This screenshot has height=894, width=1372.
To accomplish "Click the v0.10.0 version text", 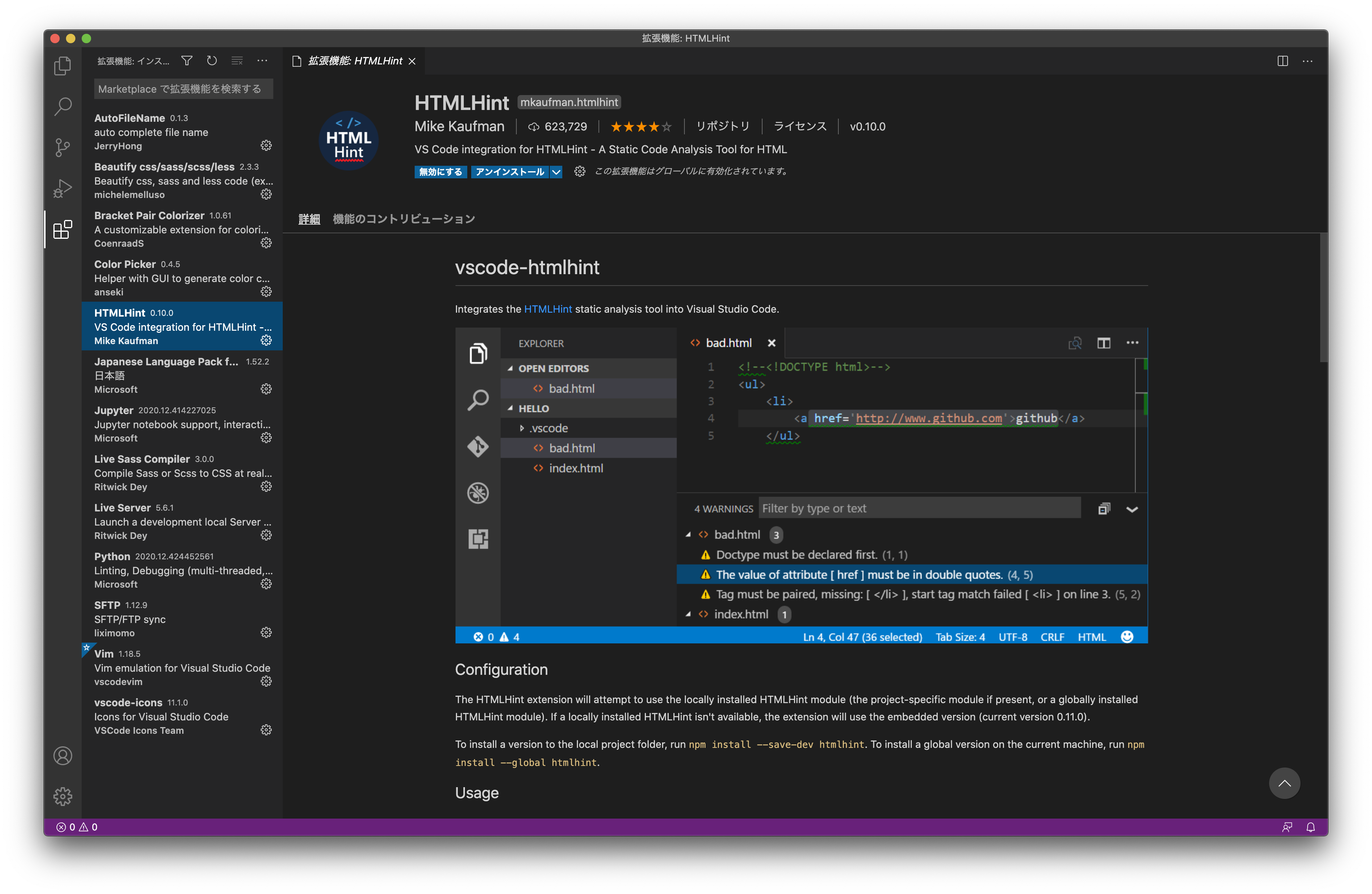I will [x=867, y=126].
